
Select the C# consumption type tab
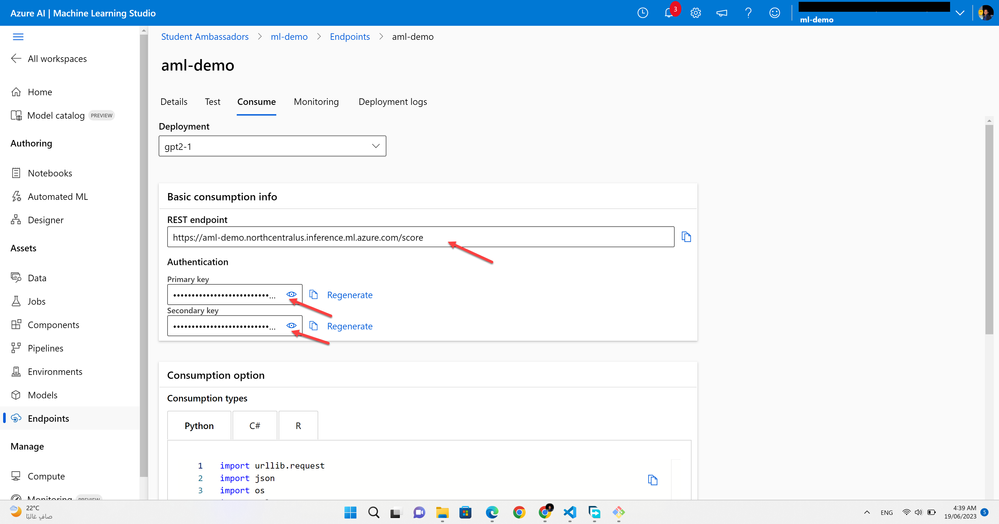(255, 426)
